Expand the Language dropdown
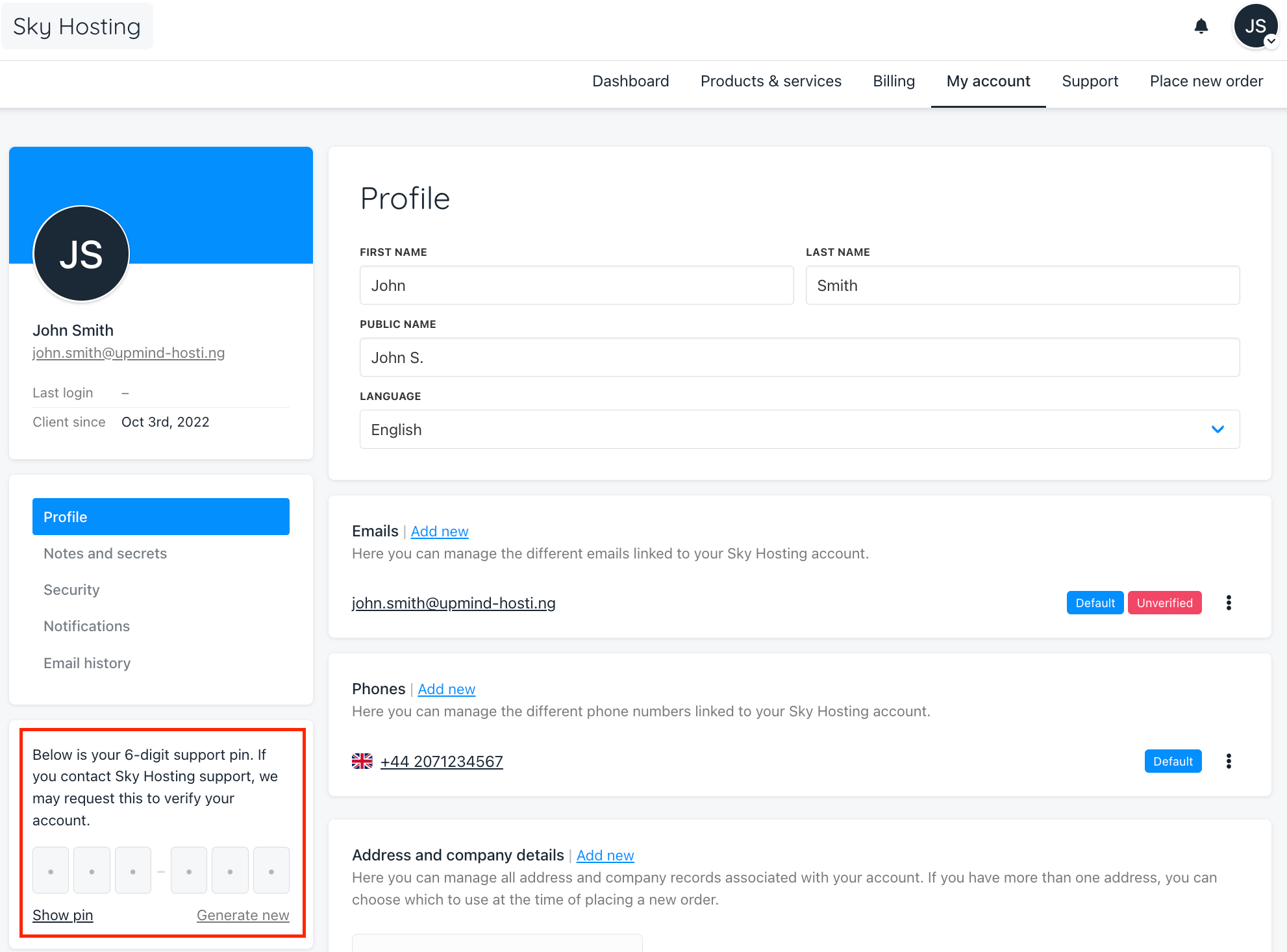 [799, 429]
